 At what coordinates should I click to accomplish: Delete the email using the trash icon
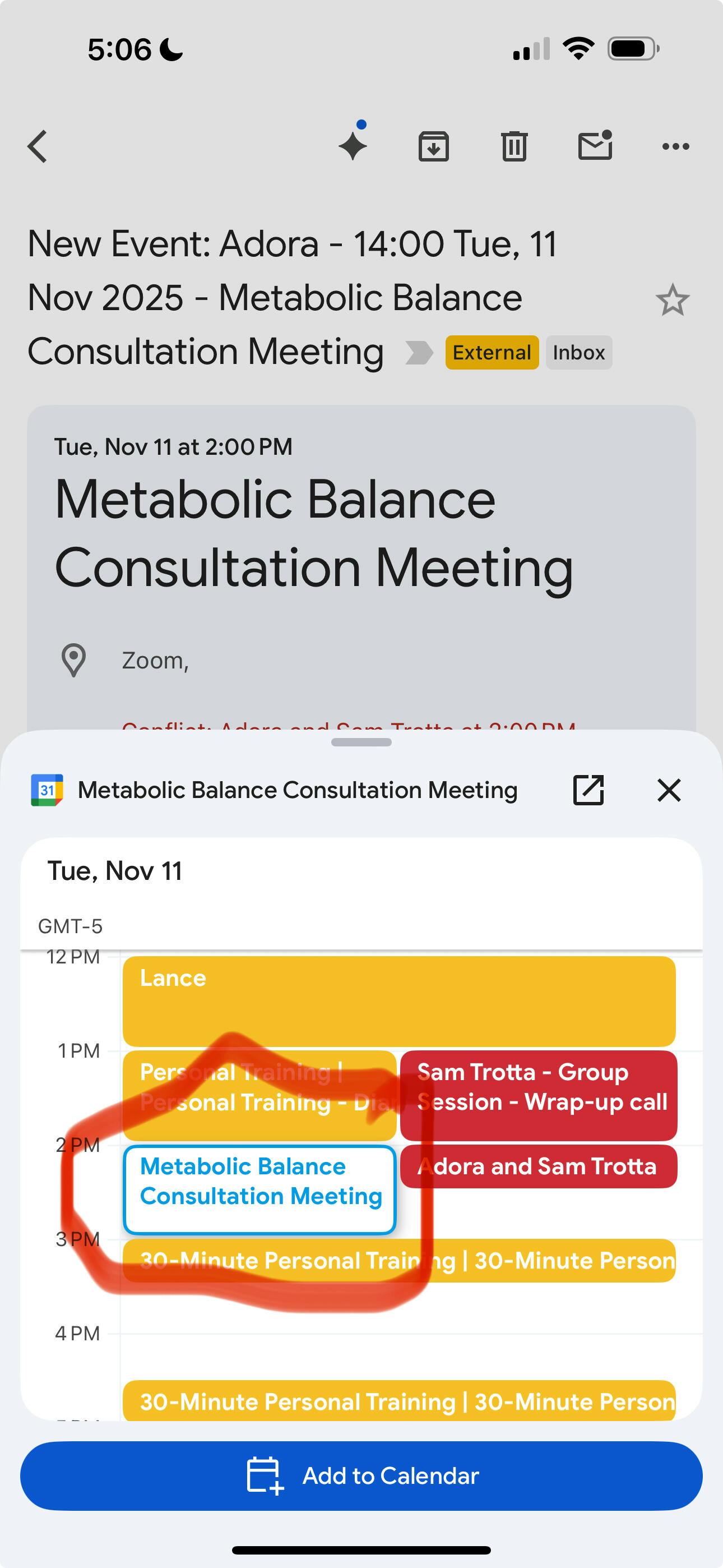click(x=513, y=147)
